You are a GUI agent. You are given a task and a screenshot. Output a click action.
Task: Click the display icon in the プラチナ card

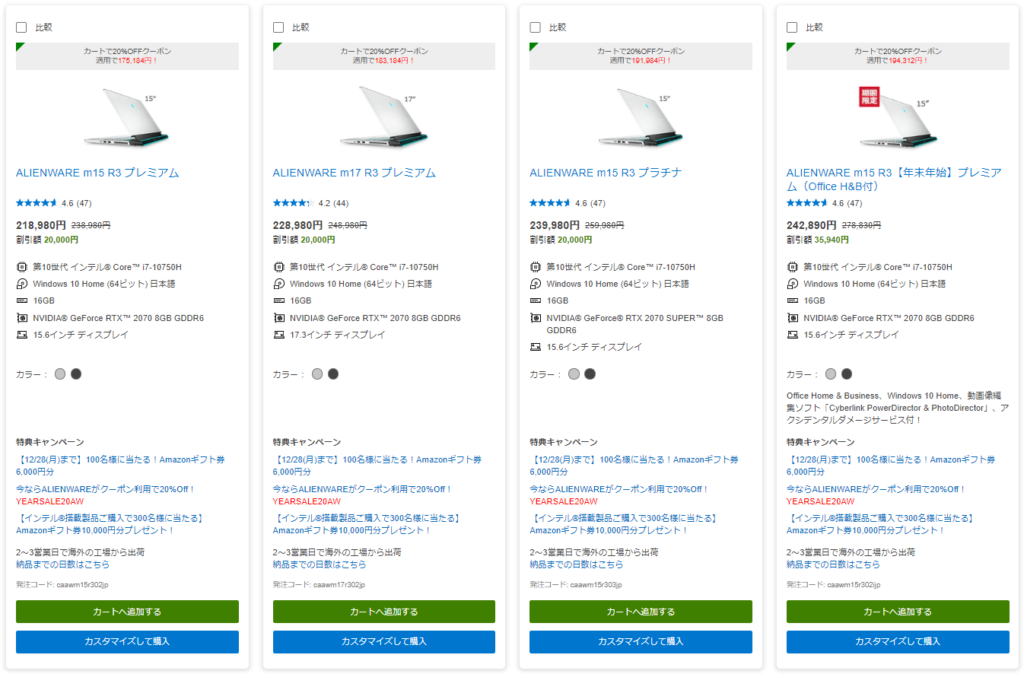click(536, 347)
